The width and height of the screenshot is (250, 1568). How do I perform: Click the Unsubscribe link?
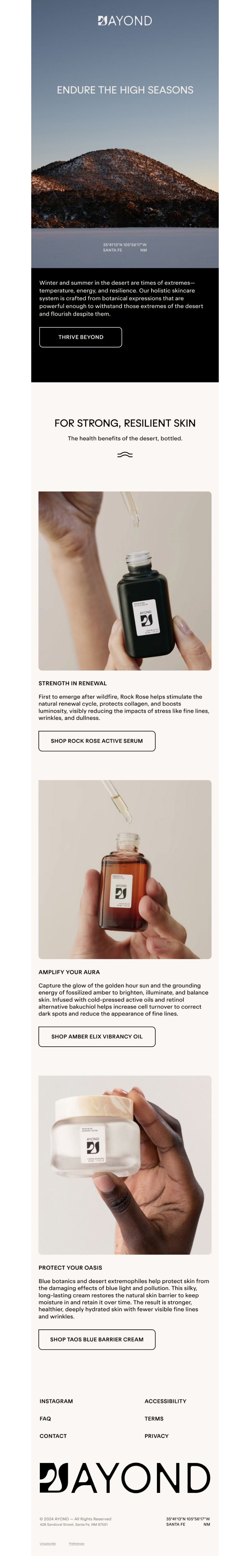tap(47, 1543)
